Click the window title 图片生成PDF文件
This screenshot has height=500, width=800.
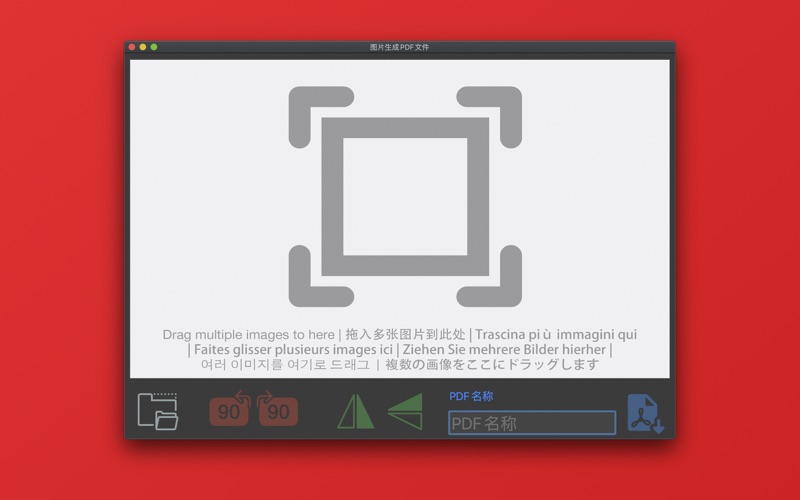(x=399, y=47)
